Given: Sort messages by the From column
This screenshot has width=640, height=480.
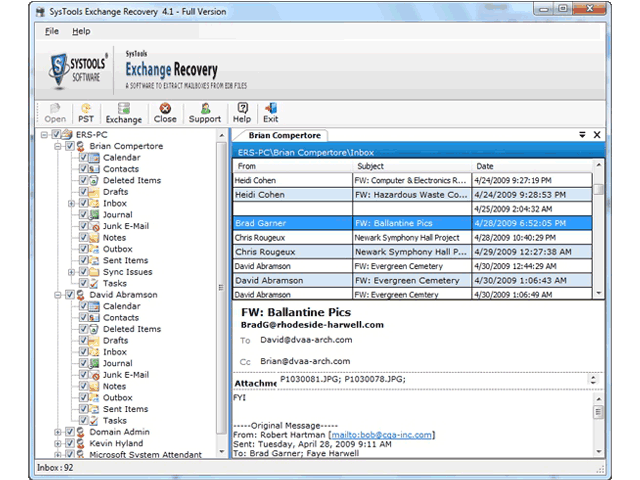Looking at the screenshot, I should (293, 166).
